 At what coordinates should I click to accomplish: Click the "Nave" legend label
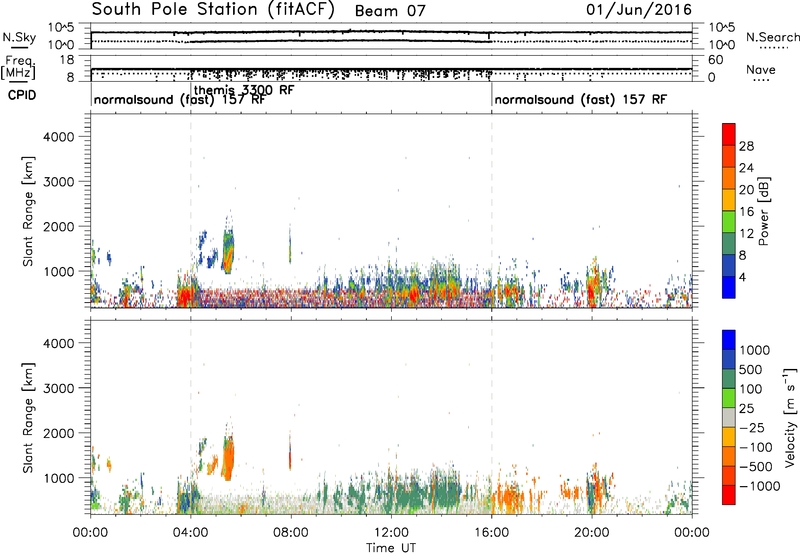click(761, 70)
